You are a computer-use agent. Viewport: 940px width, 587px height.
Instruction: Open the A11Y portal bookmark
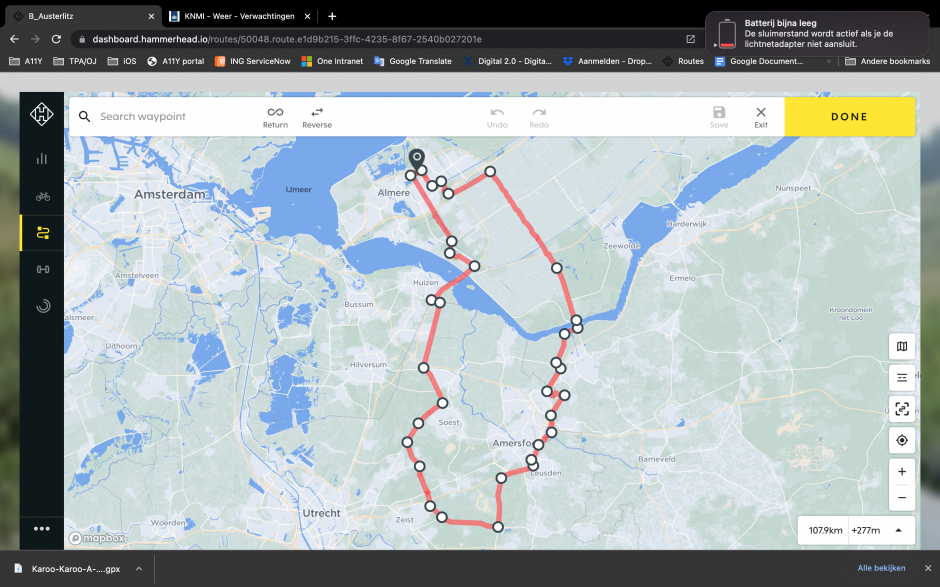click(x=176, y=61)
